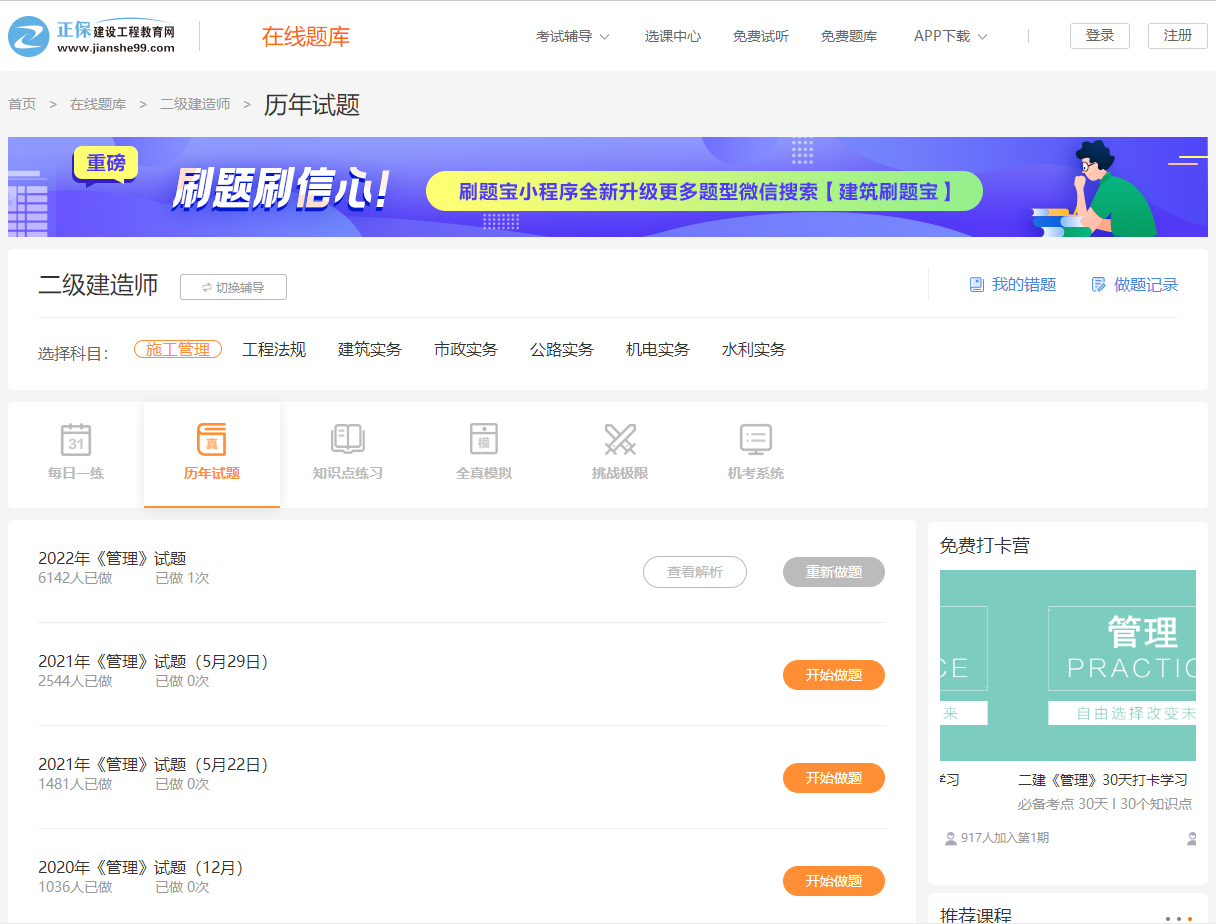
Task: Open the 机考系统 computer exam icon
Action: click(755, 440)
